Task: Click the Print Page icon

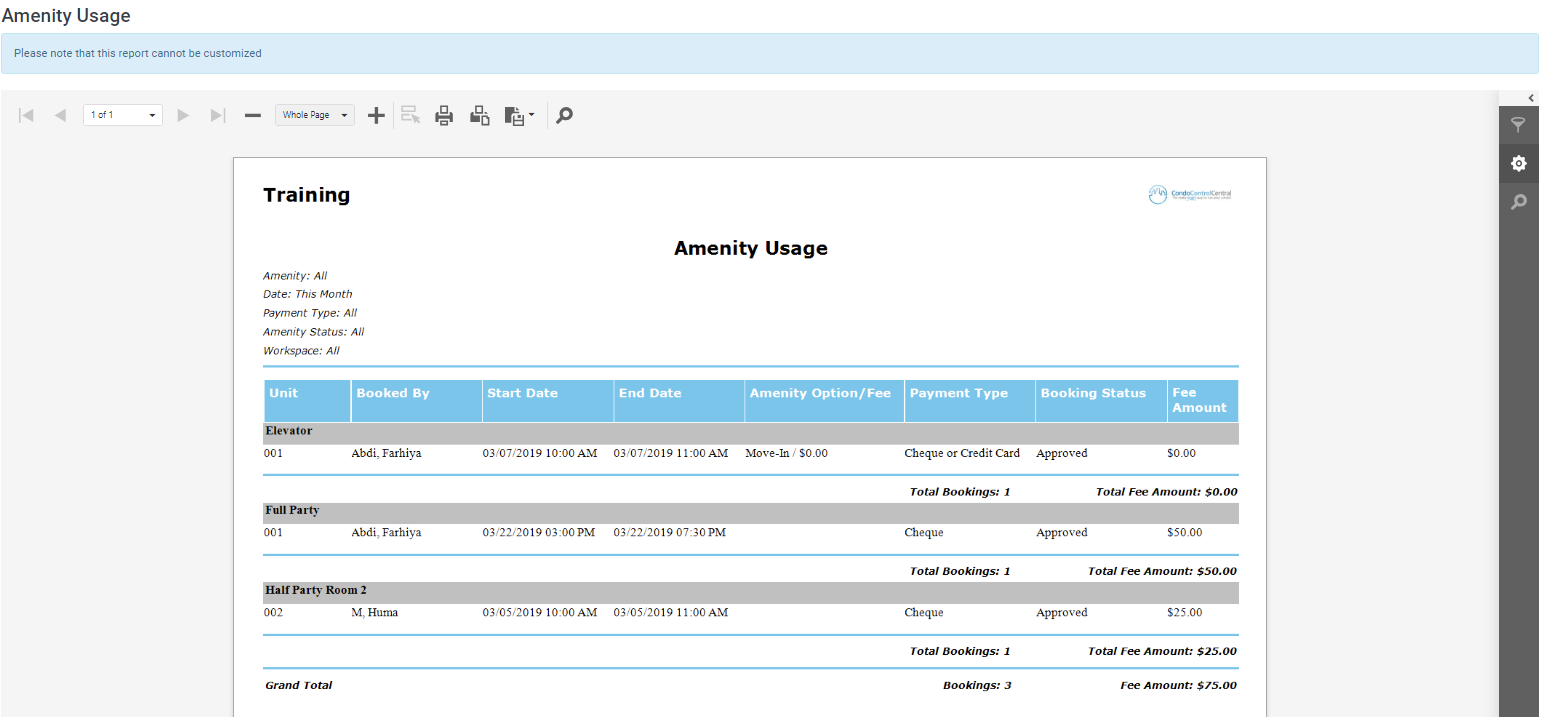Action: [x=480, y=116]
